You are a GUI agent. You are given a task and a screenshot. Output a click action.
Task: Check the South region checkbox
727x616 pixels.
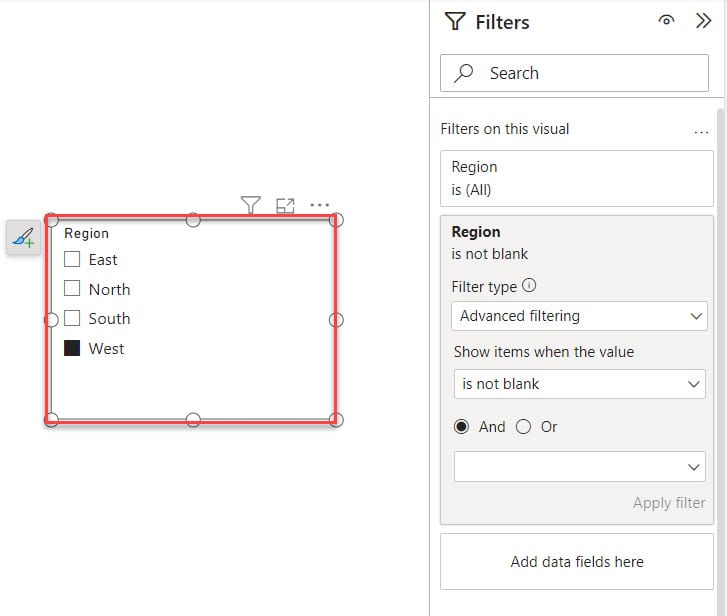(72, 318)
